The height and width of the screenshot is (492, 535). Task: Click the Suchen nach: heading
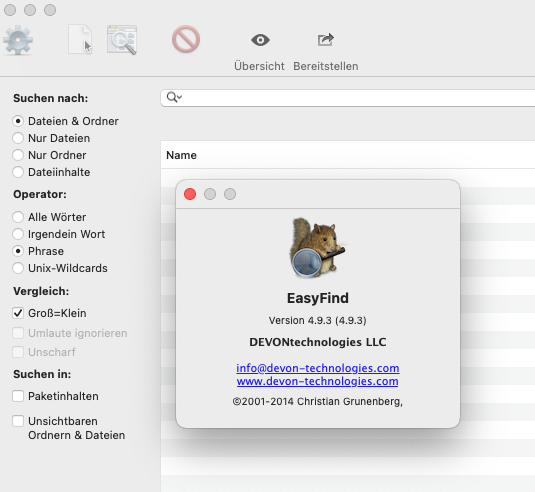(50, 98)
